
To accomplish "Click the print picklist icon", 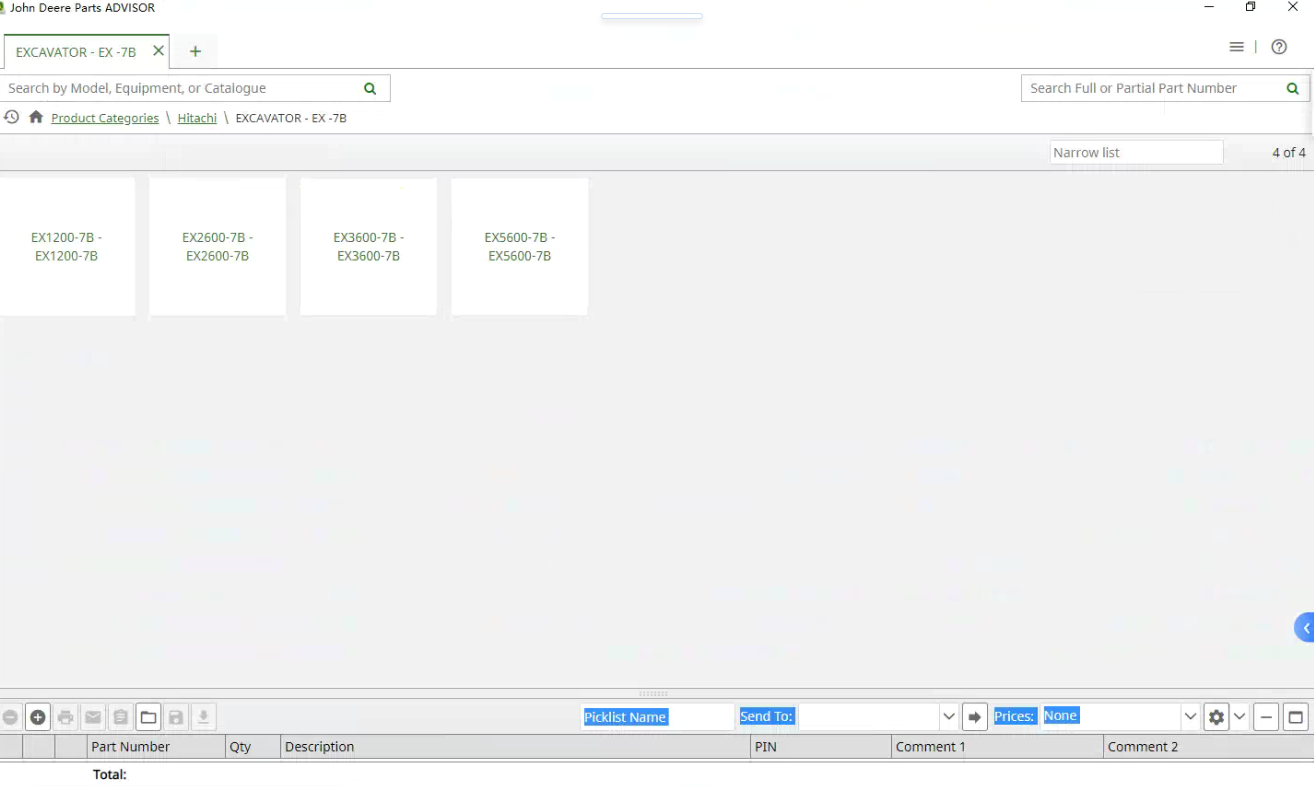I will pos(66,717).
